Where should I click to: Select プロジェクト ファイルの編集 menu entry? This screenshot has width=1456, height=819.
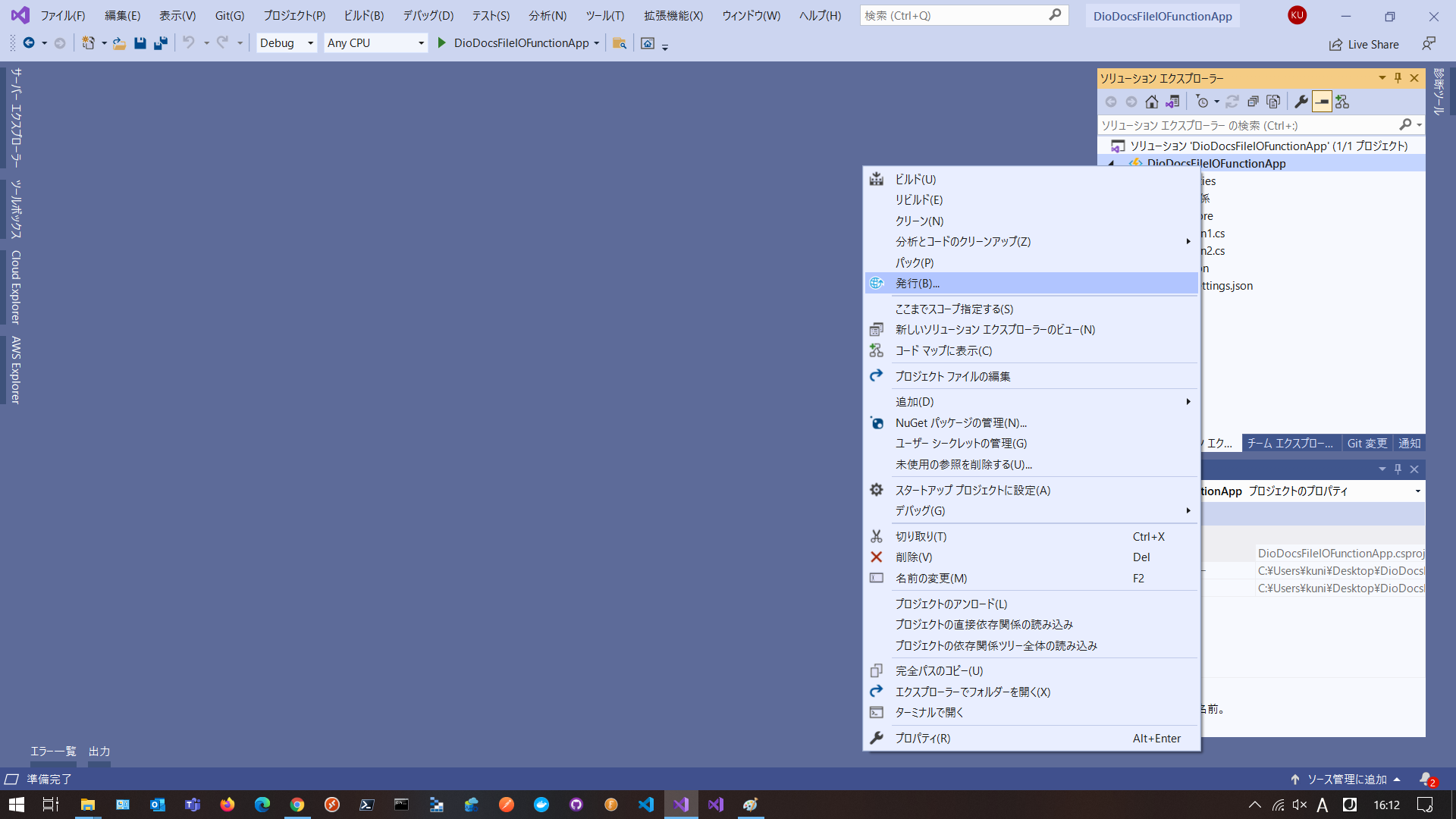click(x=1031, y=377)
